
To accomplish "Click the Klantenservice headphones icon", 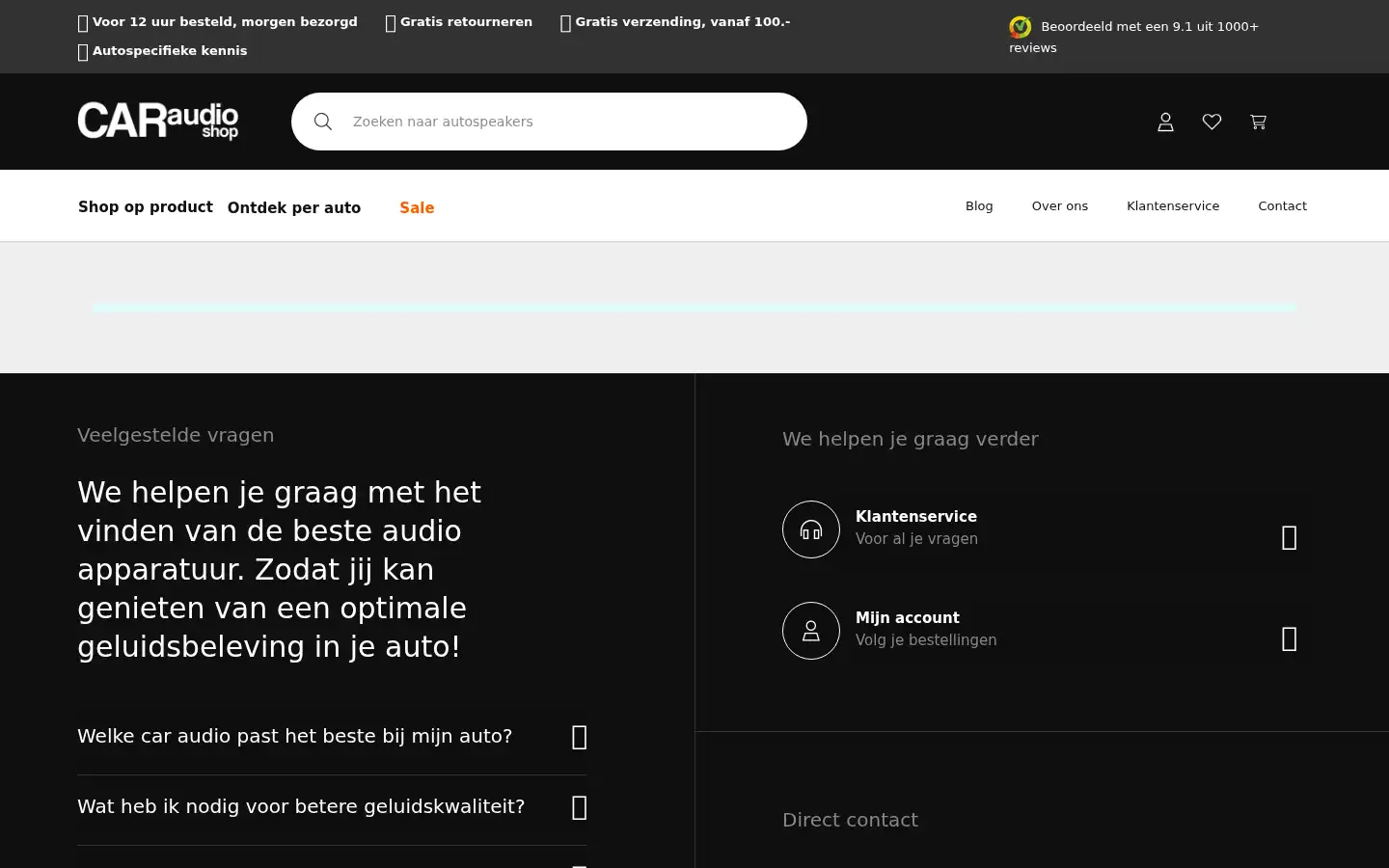I will pyautogui.click(x=811, y=529).
